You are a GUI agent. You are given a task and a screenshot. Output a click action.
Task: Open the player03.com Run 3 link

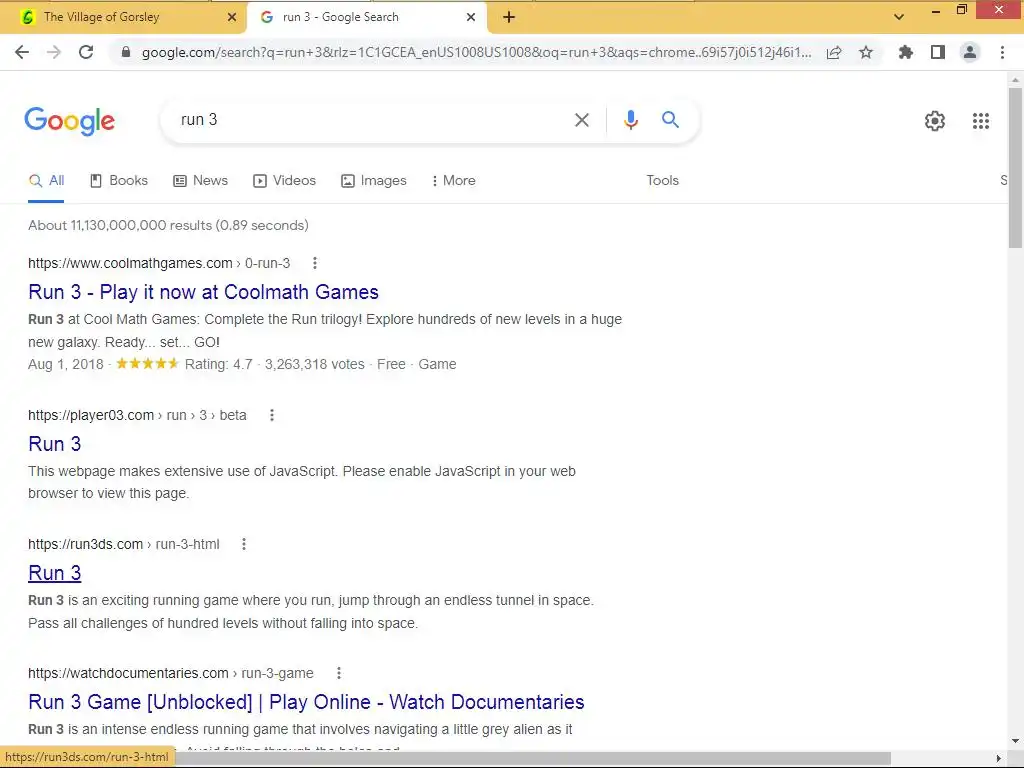point(55,444)
